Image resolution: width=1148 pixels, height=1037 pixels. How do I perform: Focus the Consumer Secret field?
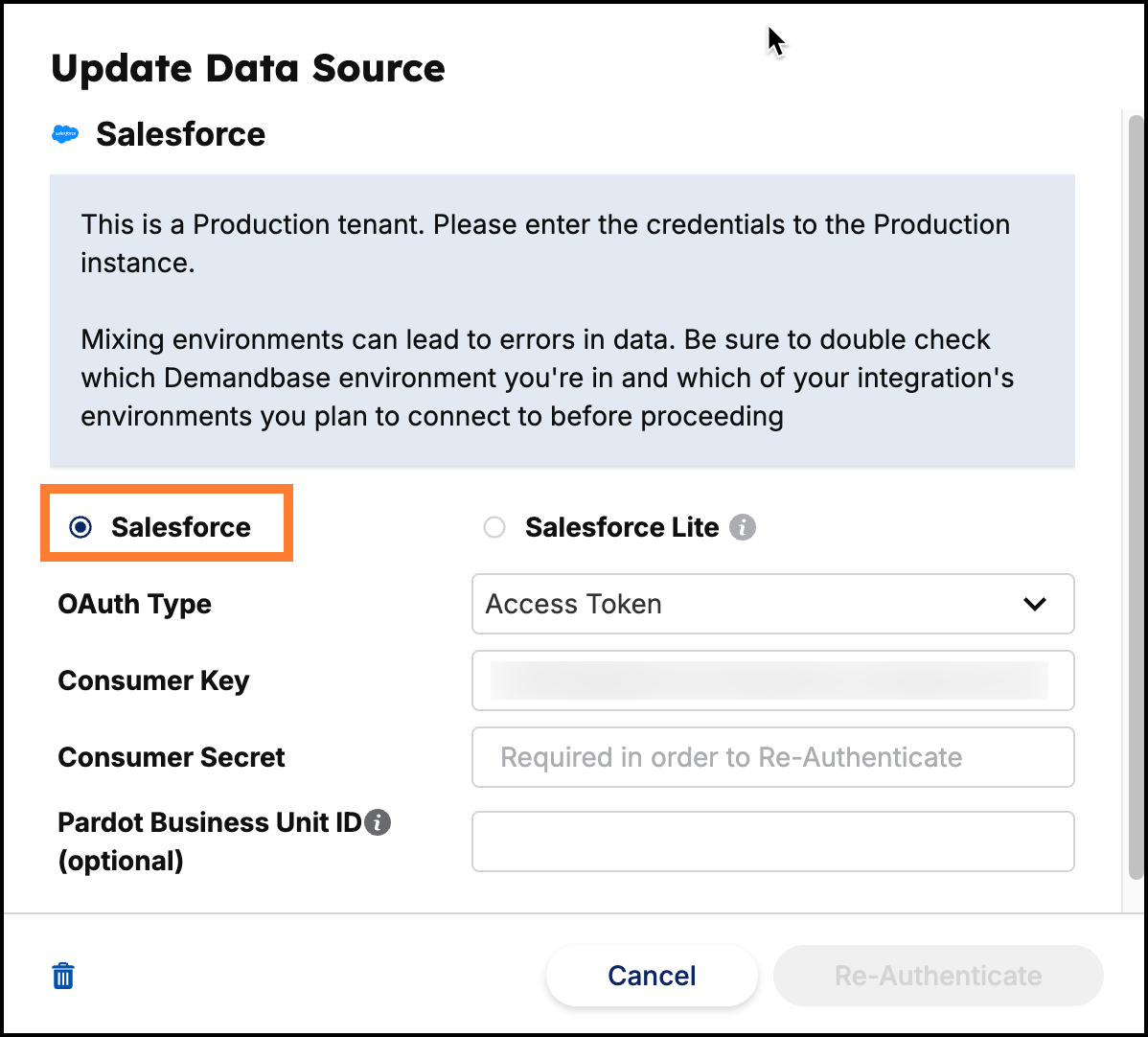772,757
